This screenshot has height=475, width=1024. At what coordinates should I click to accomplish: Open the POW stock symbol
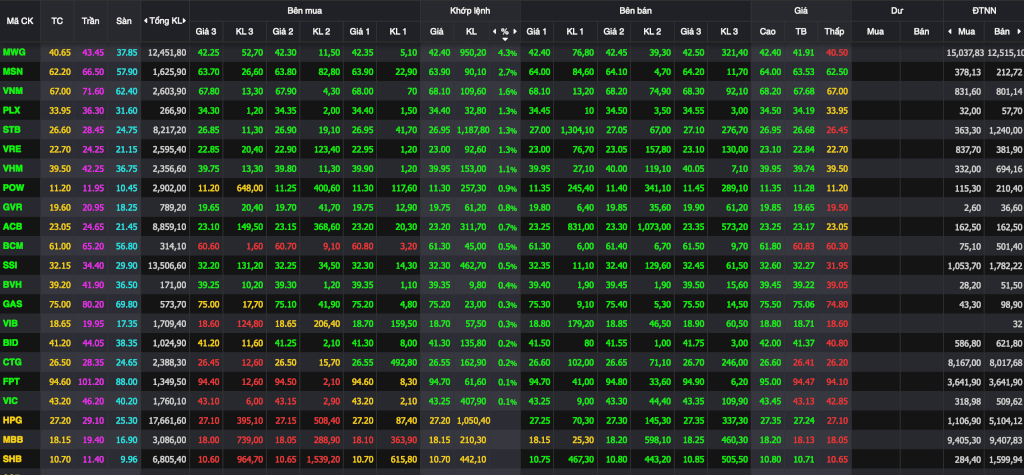pyautogui.click(x=13, y=189)
